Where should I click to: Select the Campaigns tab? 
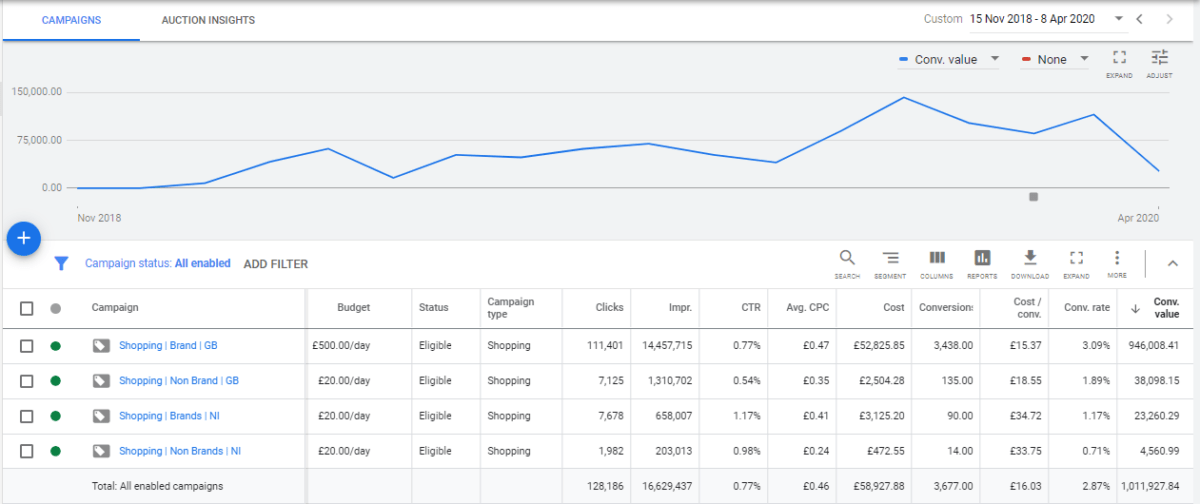tap(71, 20)
